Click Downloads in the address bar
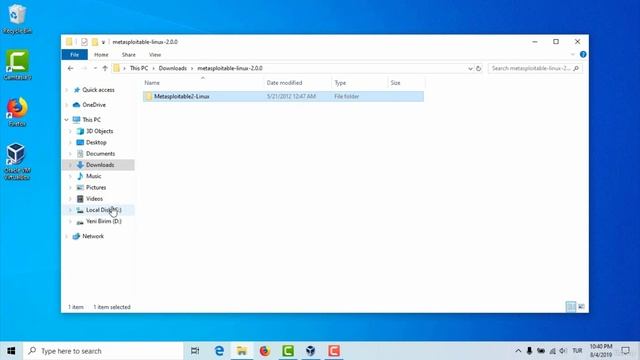Image resolution: width=640 pixels, height=360 pixels. (173, 68)
